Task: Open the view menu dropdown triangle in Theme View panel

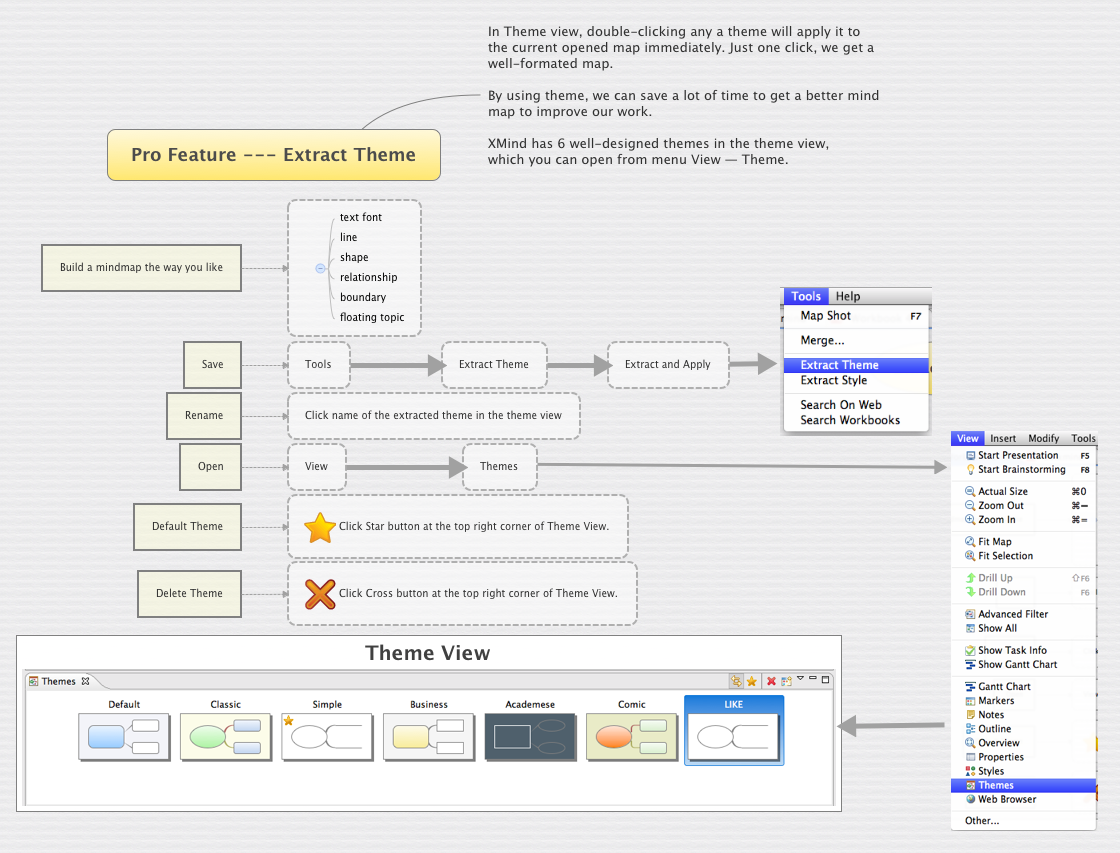Action: coord(800,679)
